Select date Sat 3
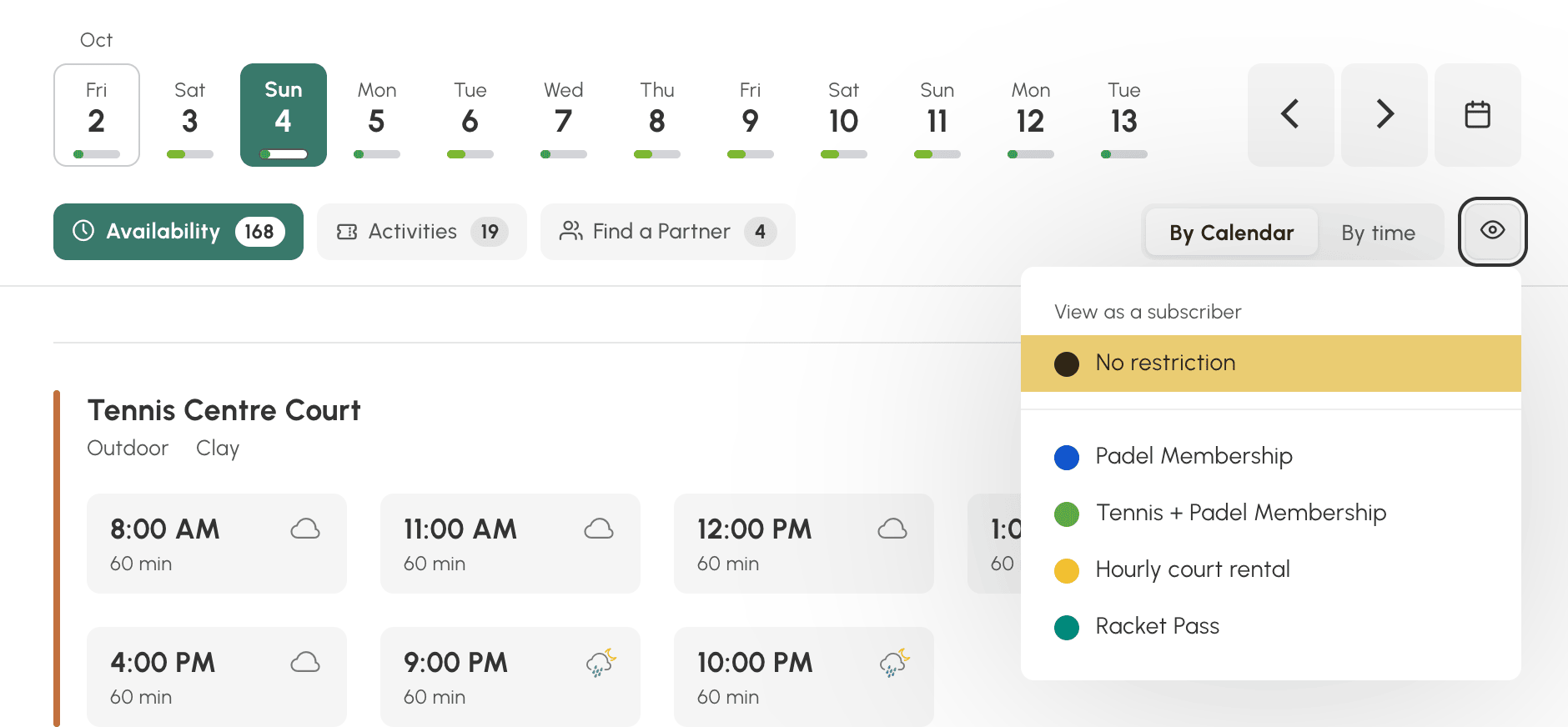 point(190,115)
